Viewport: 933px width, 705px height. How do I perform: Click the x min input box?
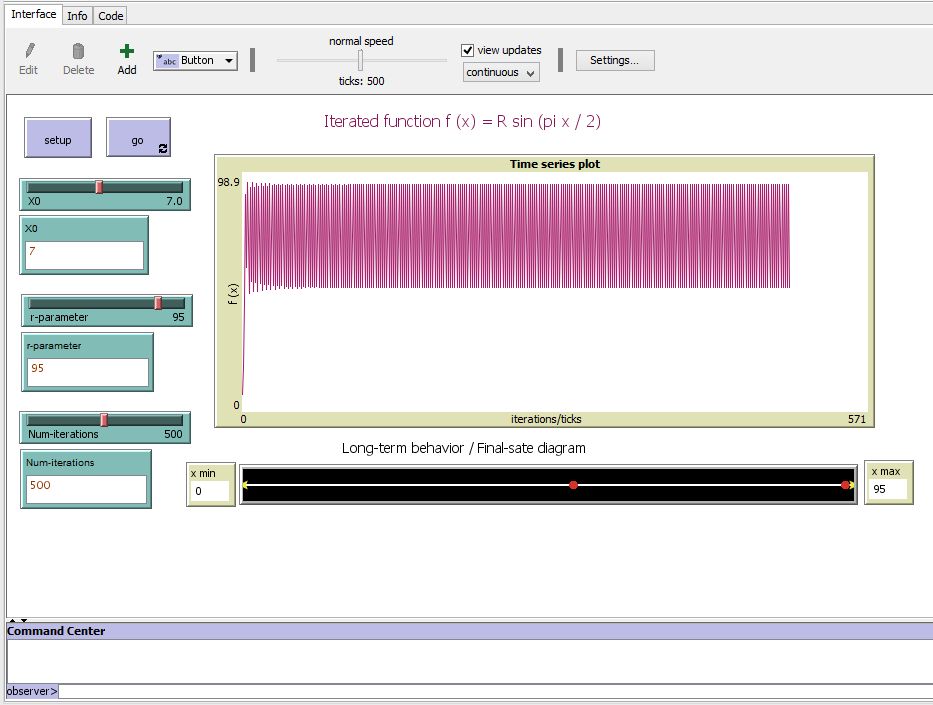209,491
